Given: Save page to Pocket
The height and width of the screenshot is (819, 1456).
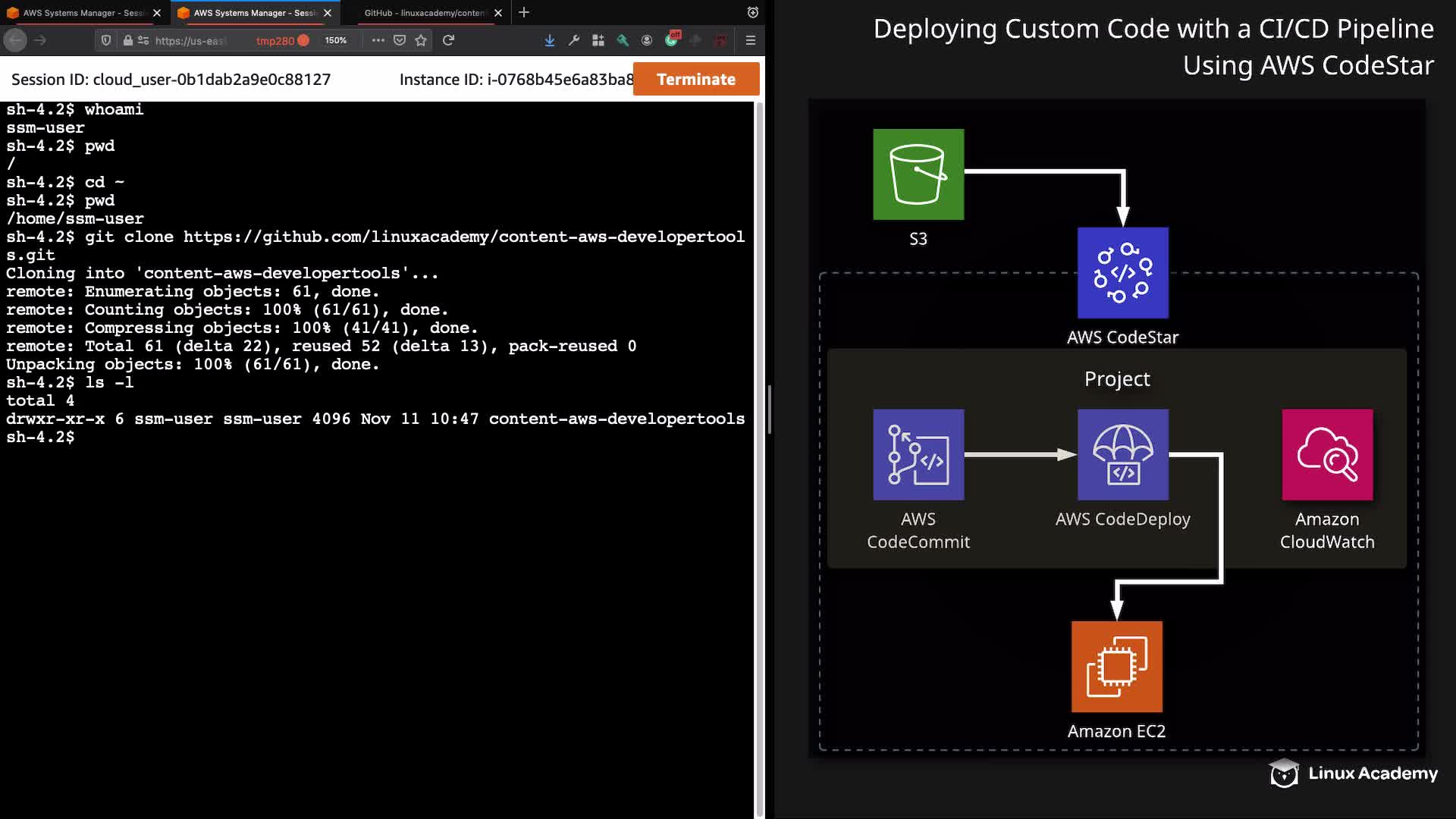Looking at the screenshot, I should 400,40.
